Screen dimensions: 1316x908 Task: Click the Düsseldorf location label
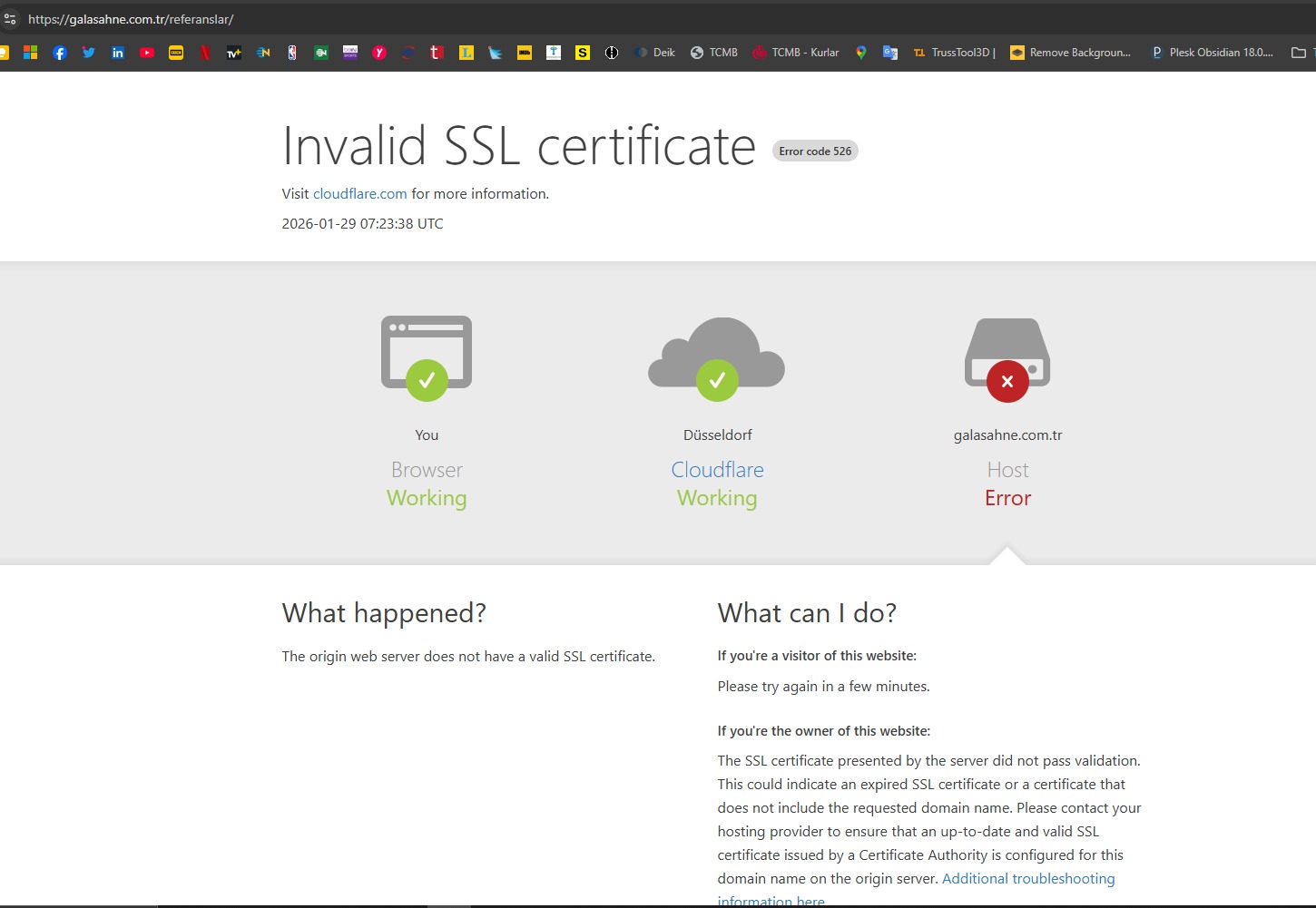[x=717, y=435]
